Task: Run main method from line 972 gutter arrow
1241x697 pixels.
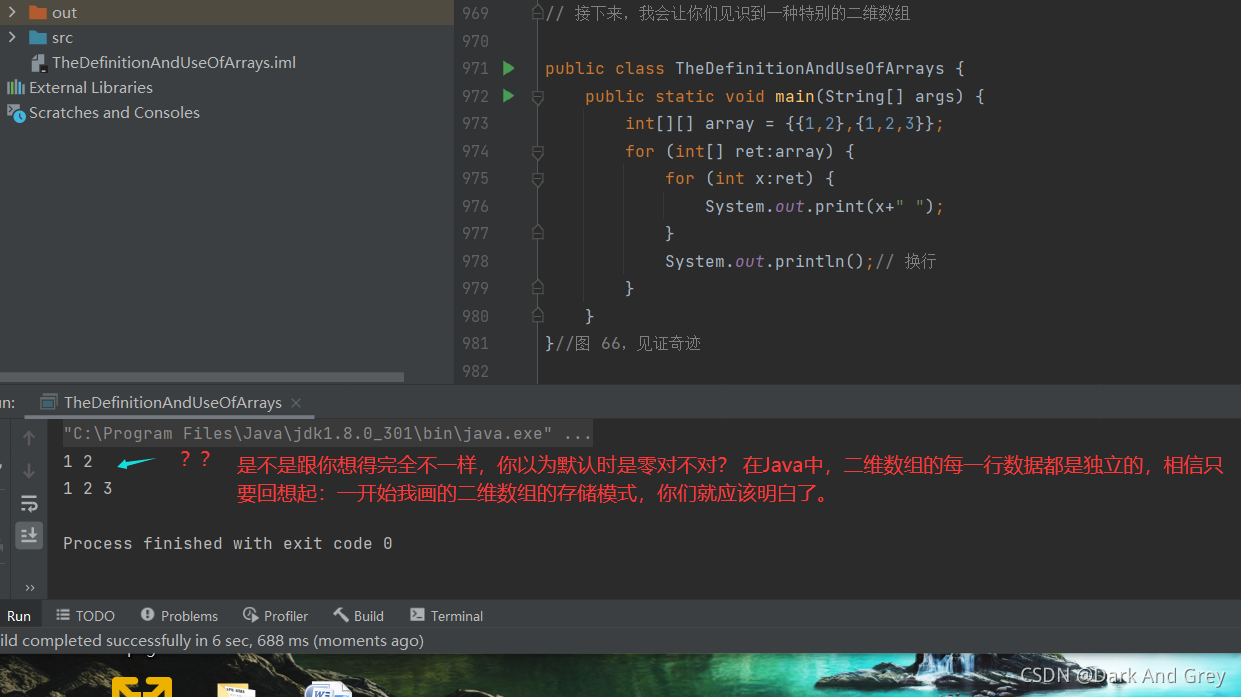Action: pos(508,96)
